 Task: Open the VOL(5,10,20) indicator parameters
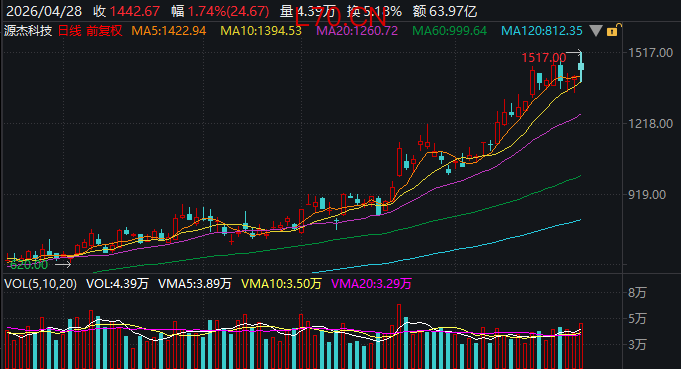coord(40,284)
